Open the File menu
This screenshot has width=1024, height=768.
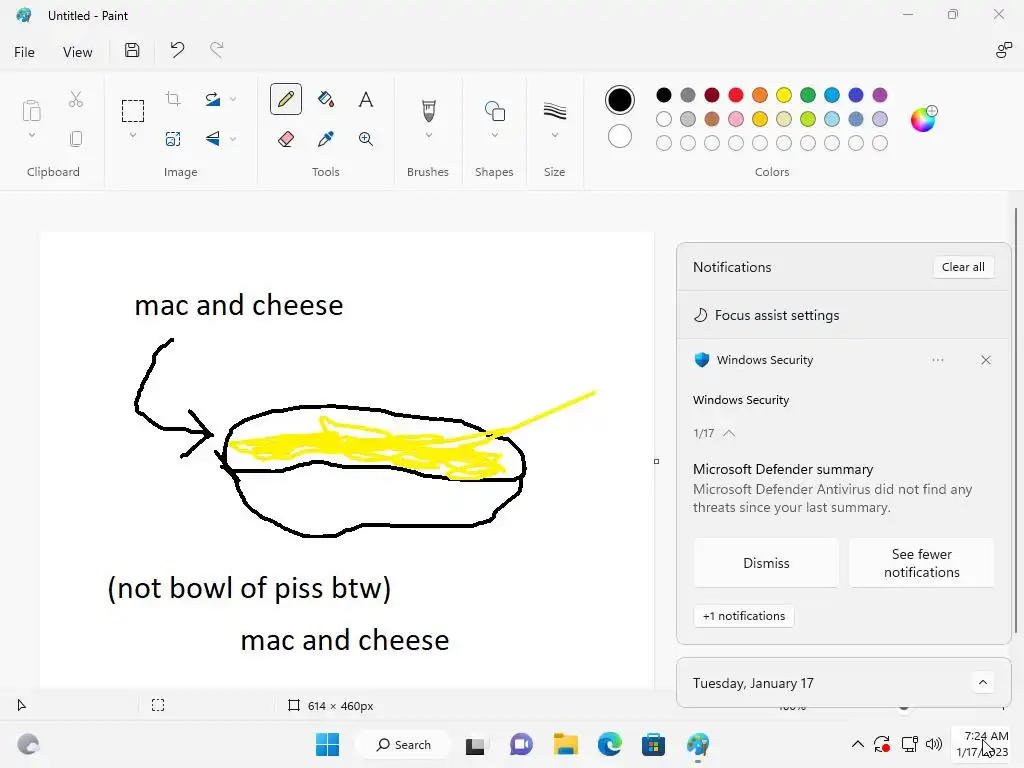24,52
